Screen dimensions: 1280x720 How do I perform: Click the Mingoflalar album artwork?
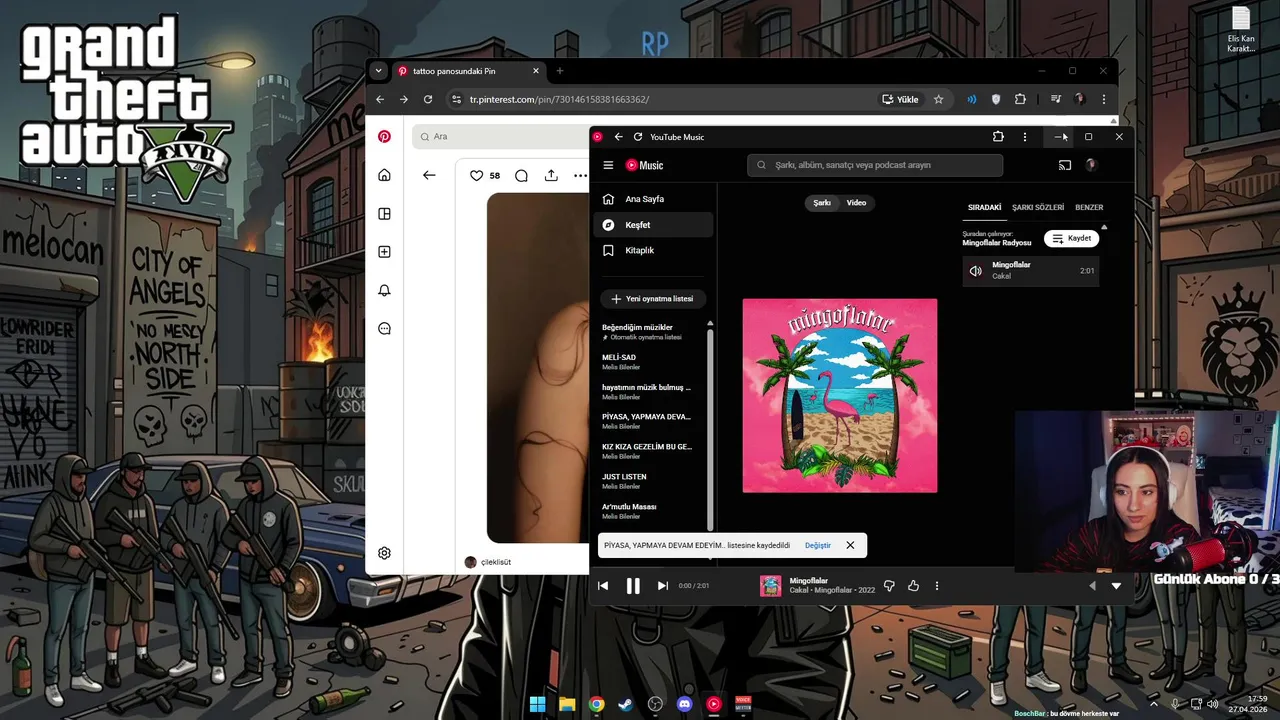click(840, 395)
